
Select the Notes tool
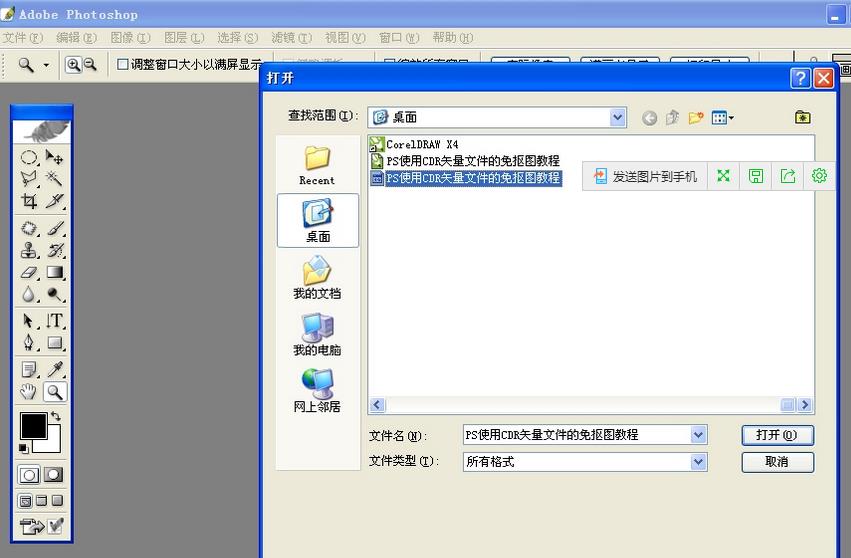pos(29,370)
